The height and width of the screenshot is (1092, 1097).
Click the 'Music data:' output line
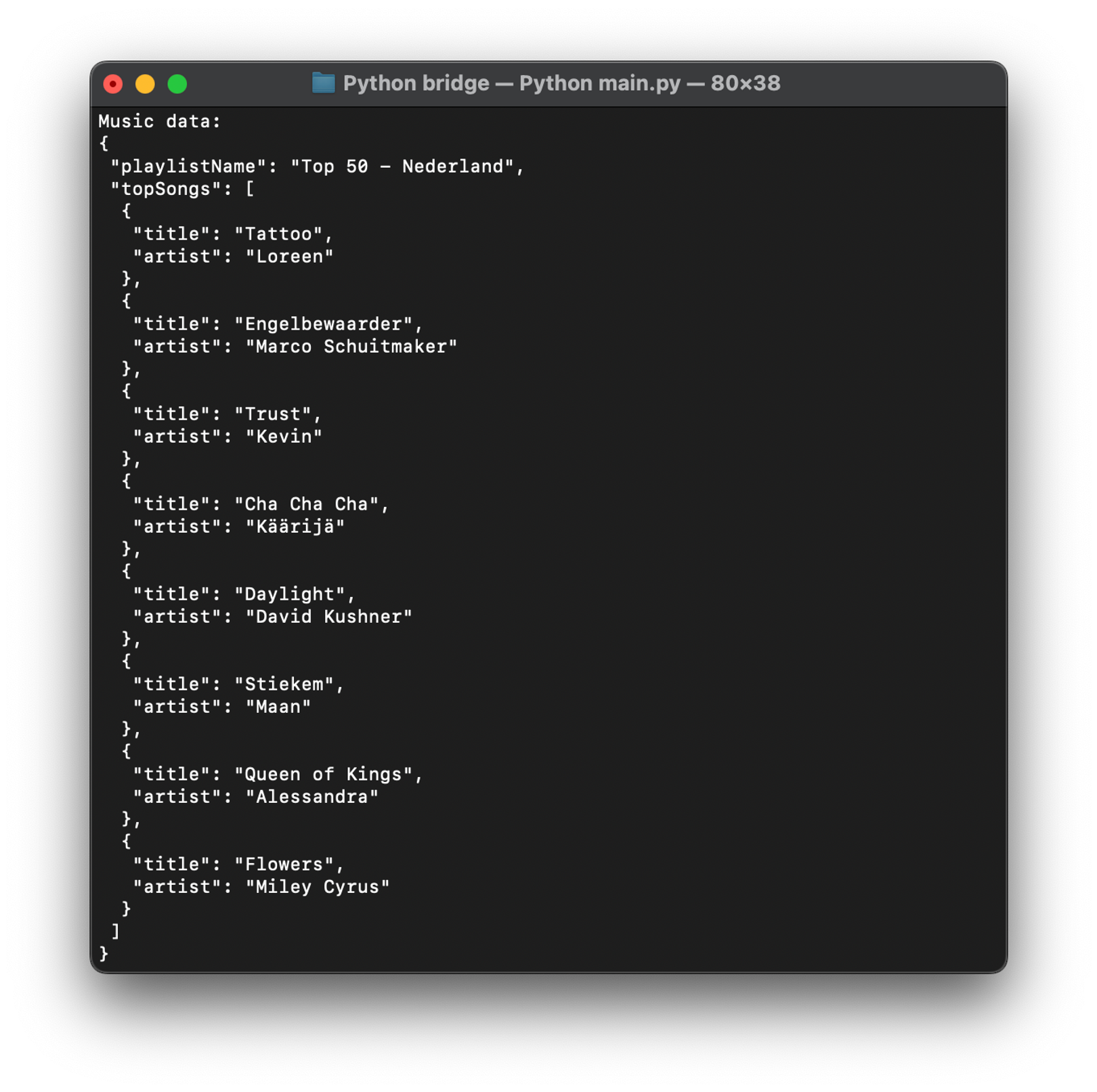[x=160, y=121]
